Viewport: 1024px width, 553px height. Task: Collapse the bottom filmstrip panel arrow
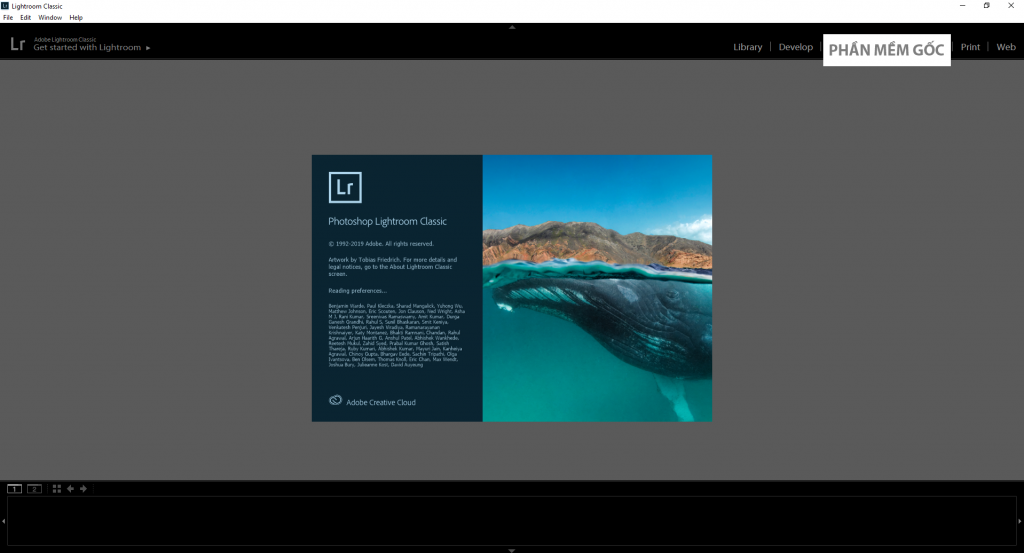512,550
